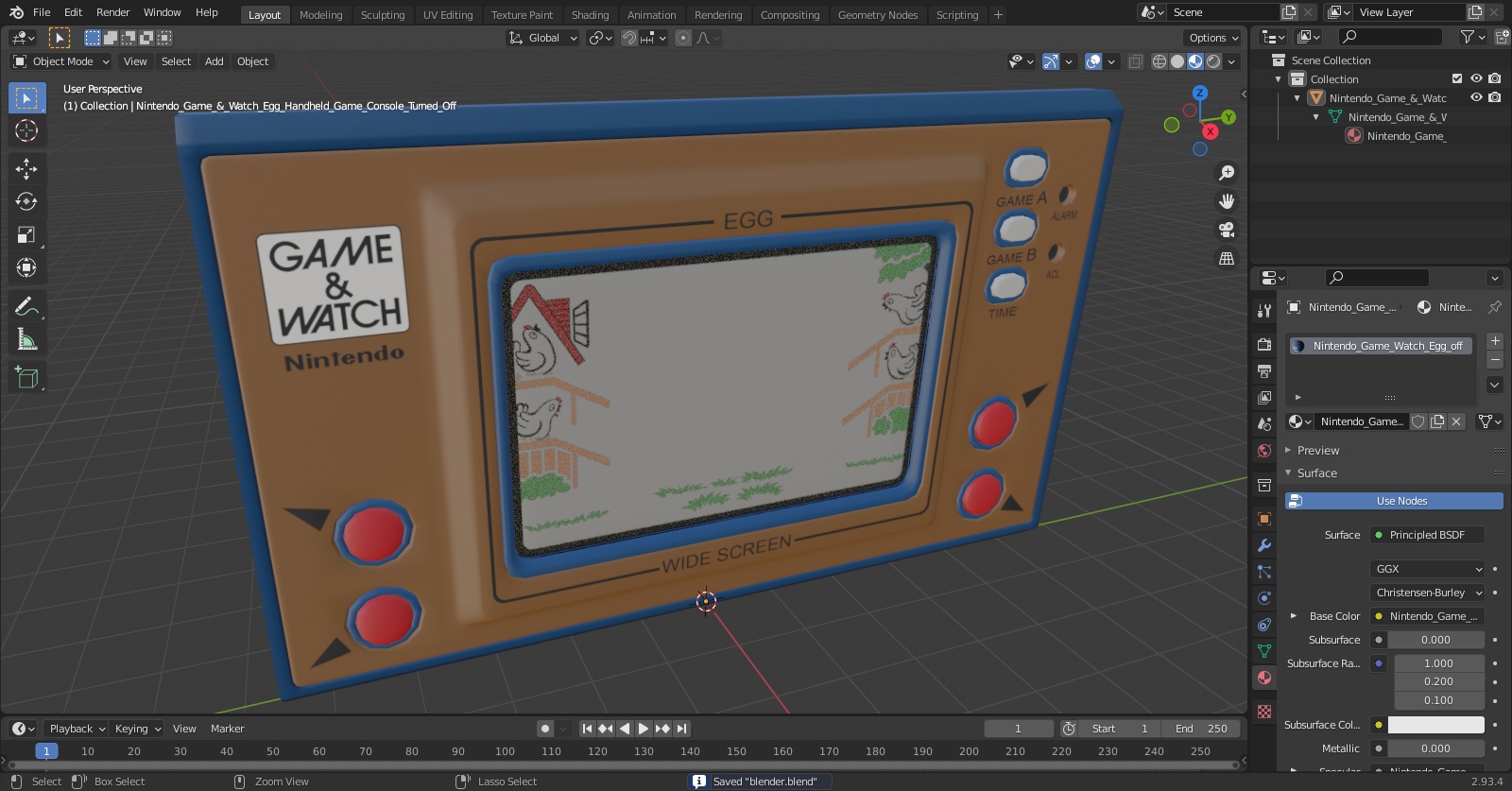Hide Nintendo_Game_&_Watc object in viewport

pos(1476,97)
